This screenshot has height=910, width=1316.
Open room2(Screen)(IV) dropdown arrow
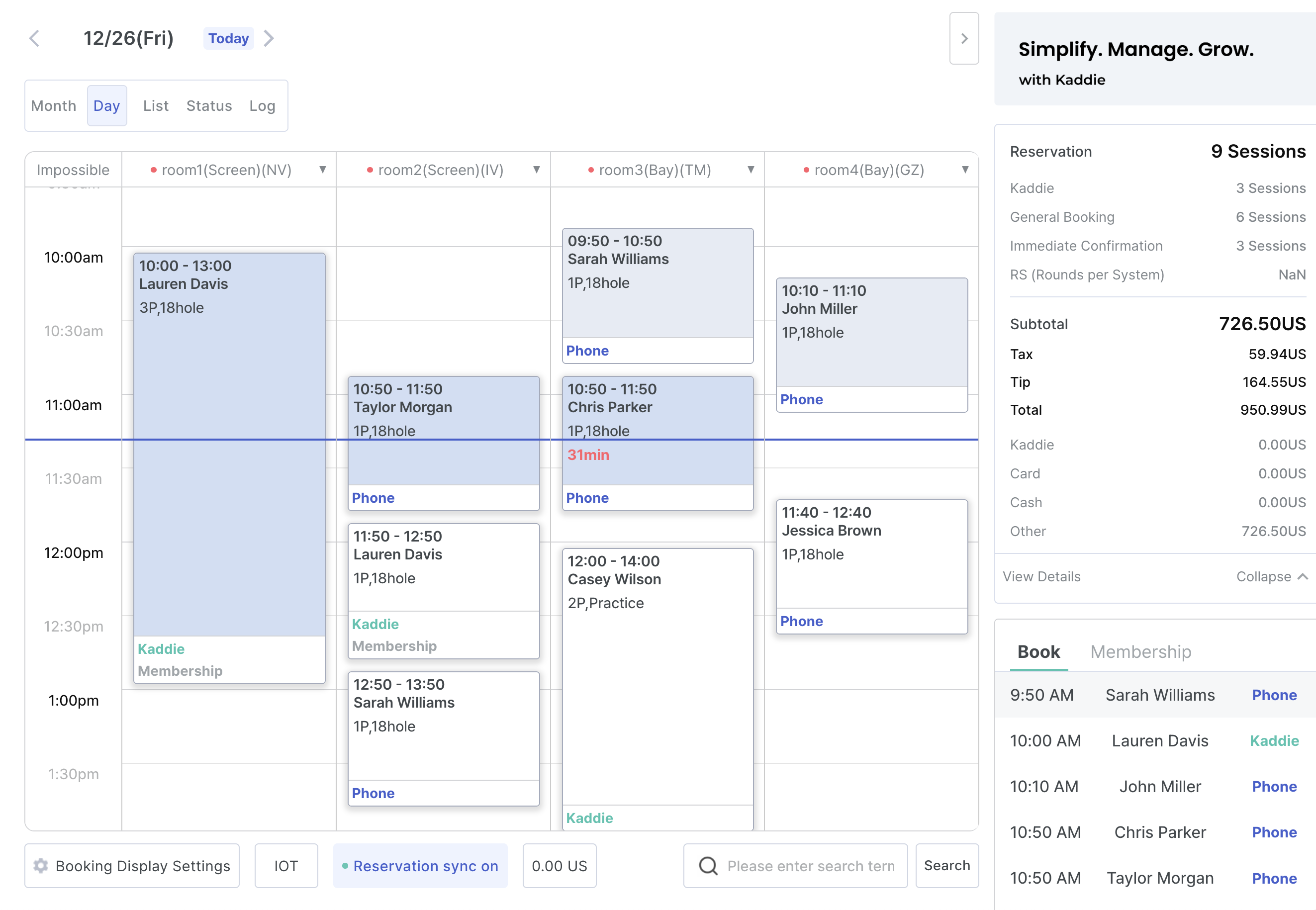(537, 170)
